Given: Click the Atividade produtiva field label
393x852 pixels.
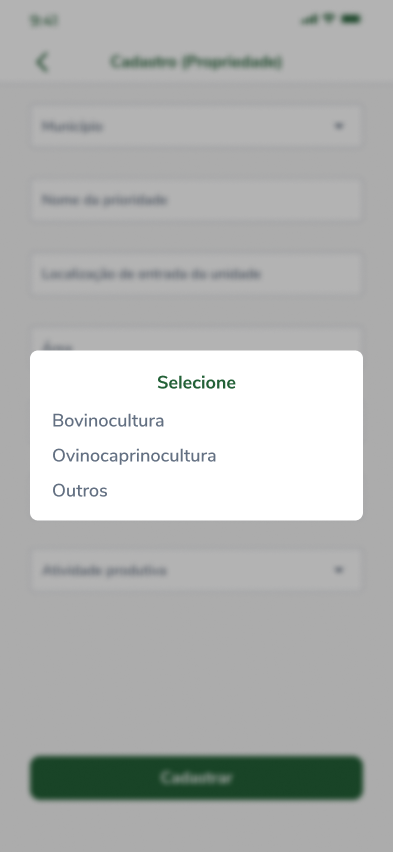Looking at the screenshot, I should point(104,571).
